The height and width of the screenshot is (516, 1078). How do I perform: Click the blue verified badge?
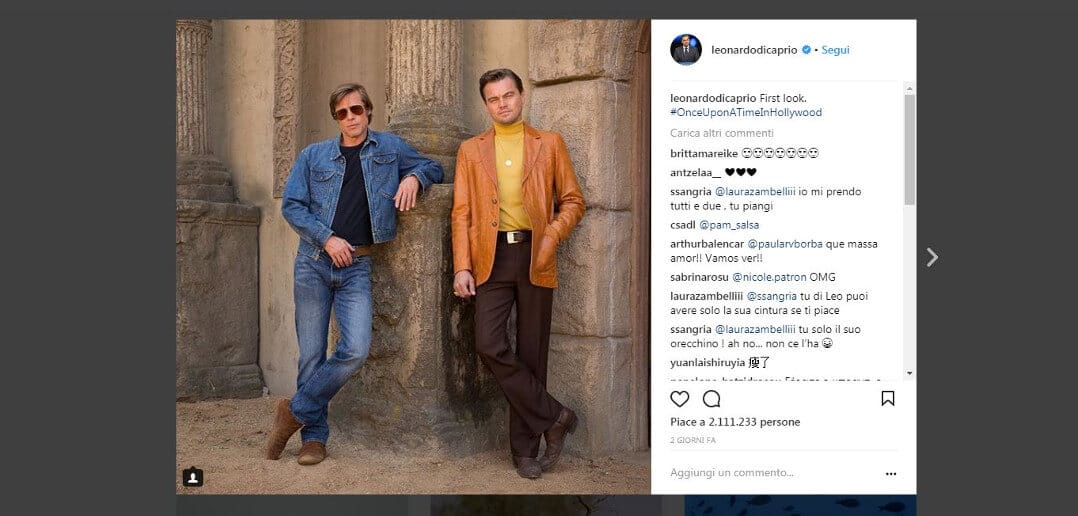tap(805, 50)
